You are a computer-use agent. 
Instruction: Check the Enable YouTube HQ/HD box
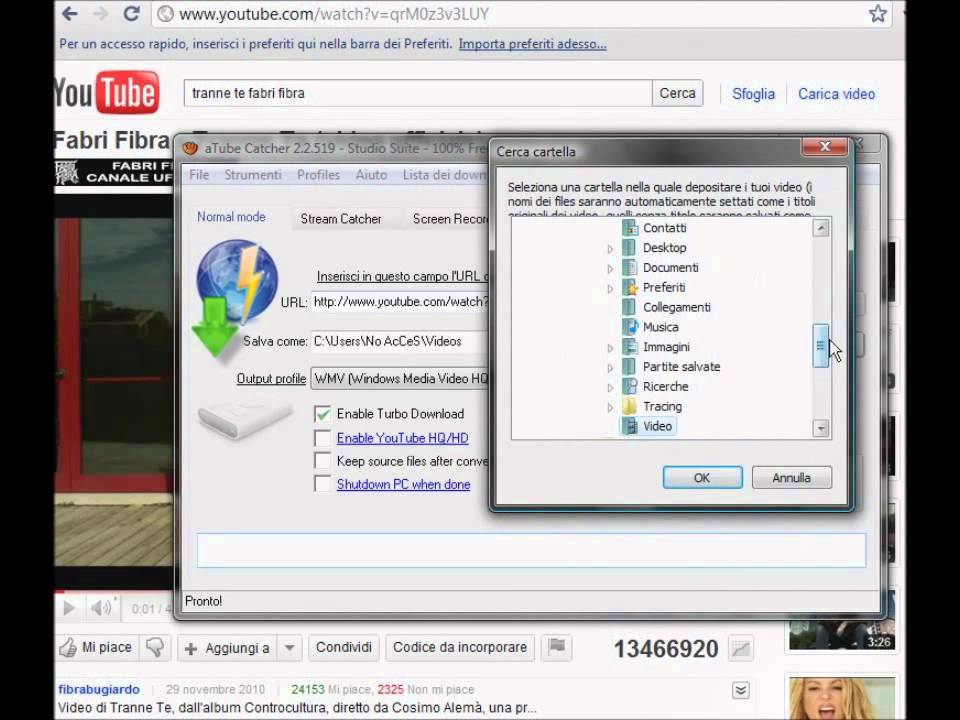pyautogui.click(x=323, y=438)
